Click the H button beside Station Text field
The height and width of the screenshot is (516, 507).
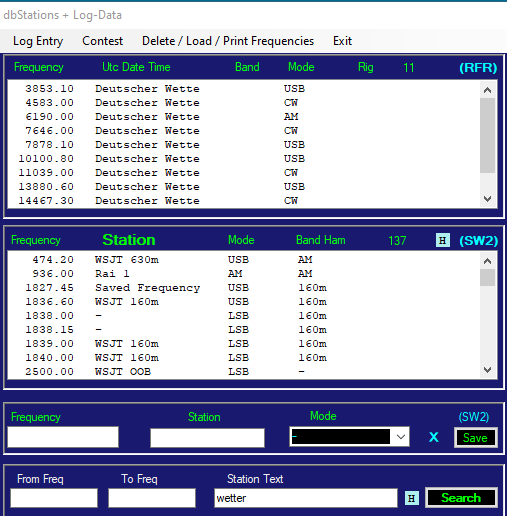click(412, 498)
